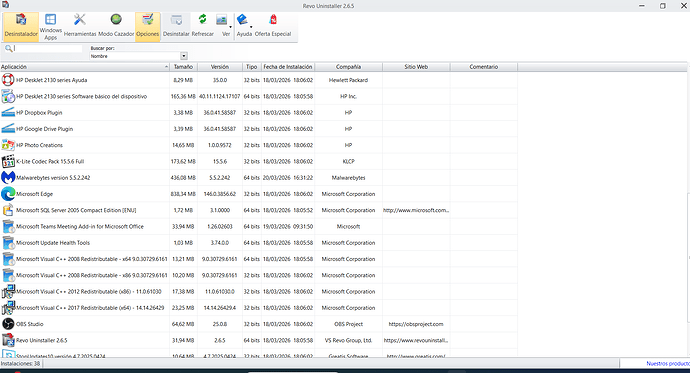This screenshot has width=690, height=373.
Task: Click date 20/03/2026 16:31:22 cell
Action: (x=288, y=178)
